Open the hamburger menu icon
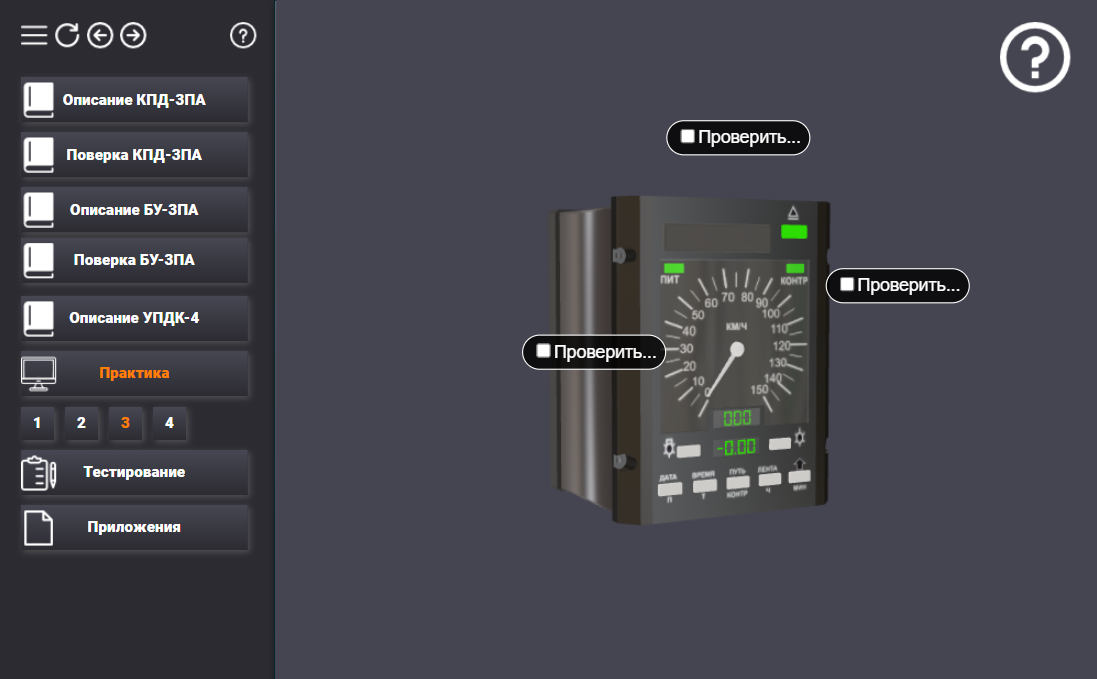 pyautogui.click(x=34, y=36)
